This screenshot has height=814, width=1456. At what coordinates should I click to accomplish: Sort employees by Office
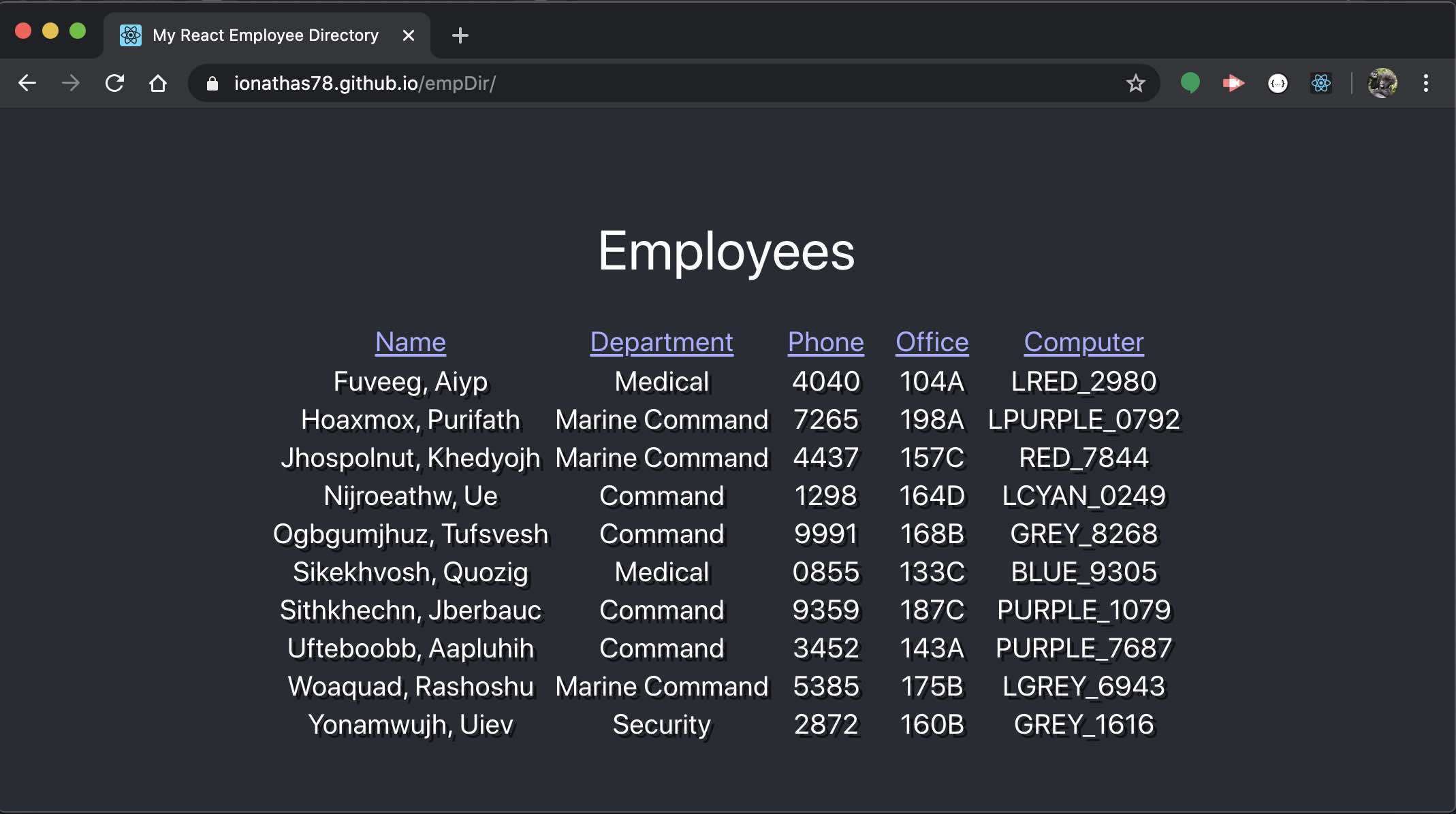click(932, 342)
